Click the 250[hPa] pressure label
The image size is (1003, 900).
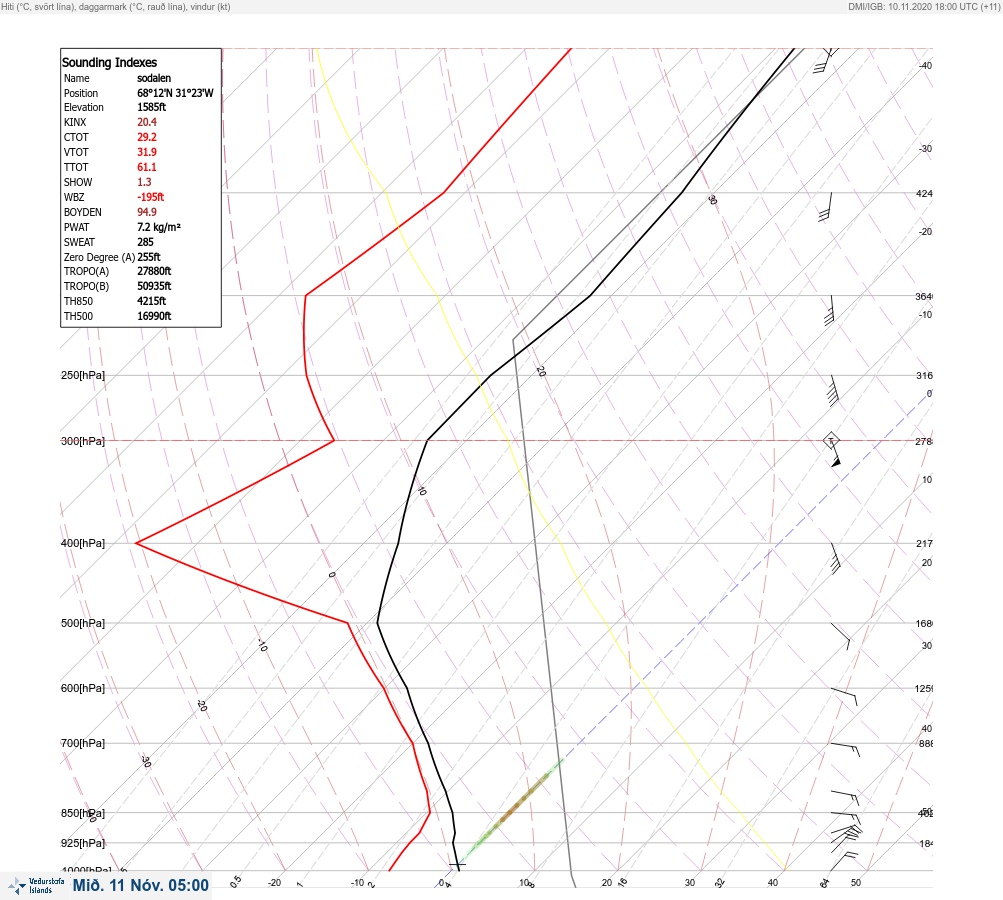tap(83, 375)
